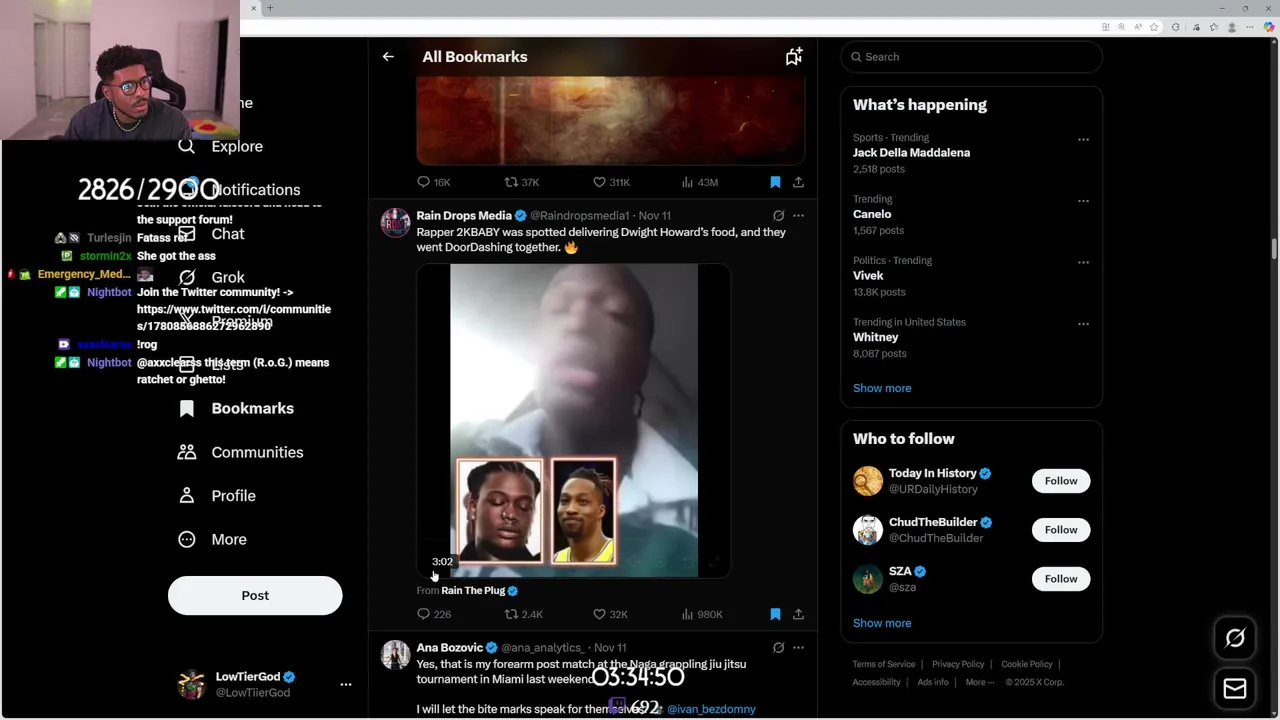Open Explore in the left sidebar
1280x720 pixels.
220,146
